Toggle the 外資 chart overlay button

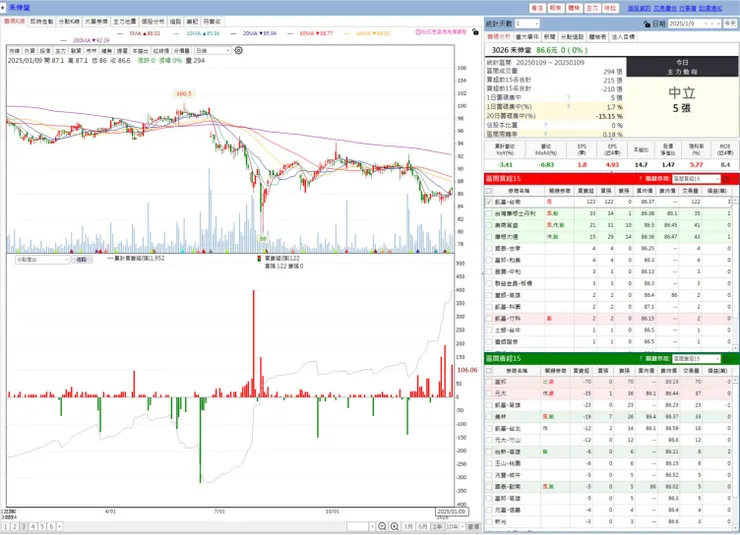coord(30,50)
